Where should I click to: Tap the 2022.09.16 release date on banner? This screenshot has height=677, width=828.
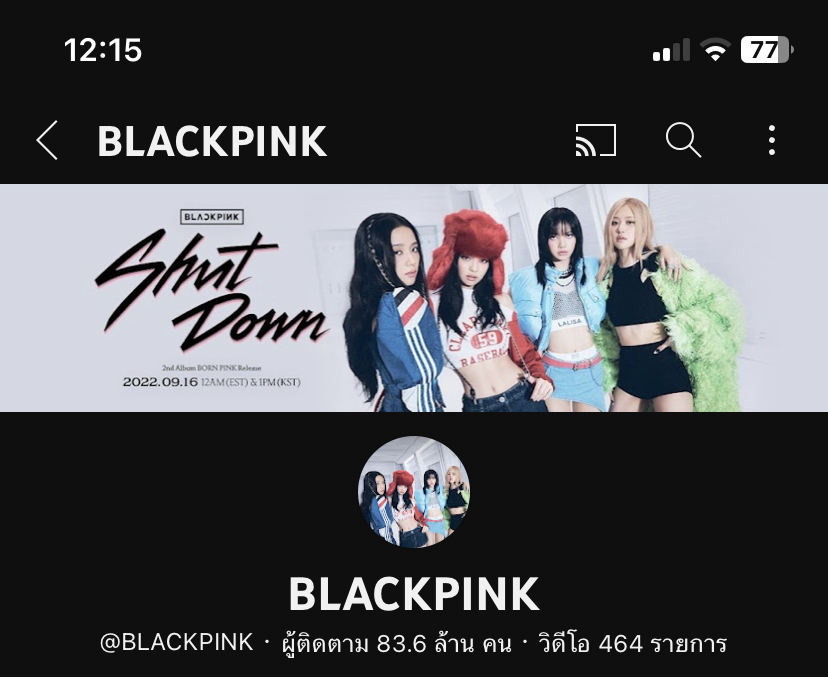160,382
